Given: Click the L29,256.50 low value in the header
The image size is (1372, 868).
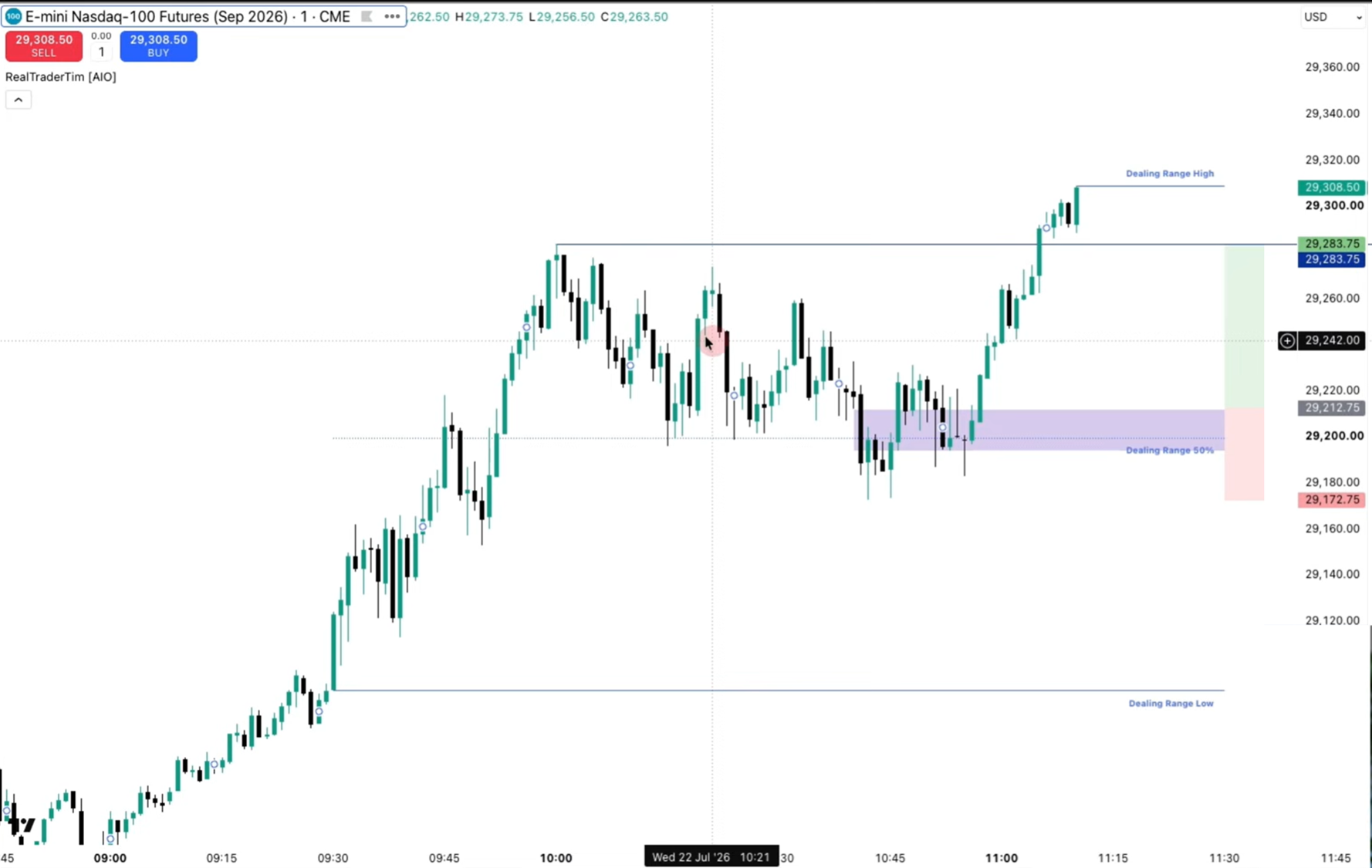Looking at the screenshot, I should [562, 16].
